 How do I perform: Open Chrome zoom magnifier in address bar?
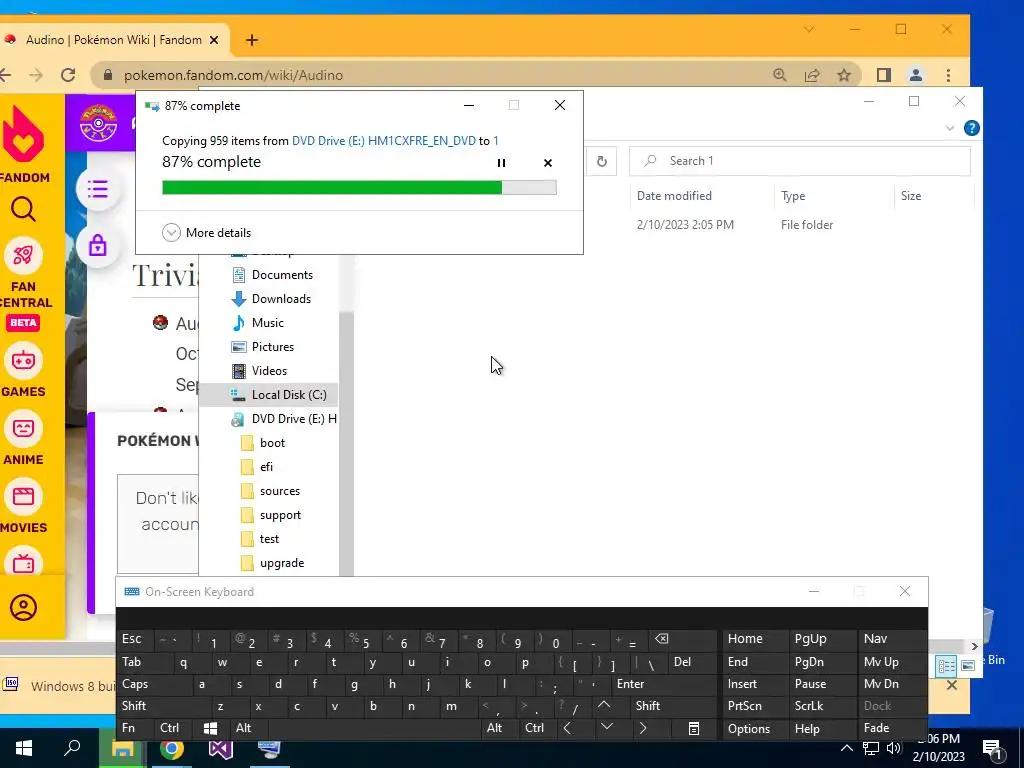(780, 75)
